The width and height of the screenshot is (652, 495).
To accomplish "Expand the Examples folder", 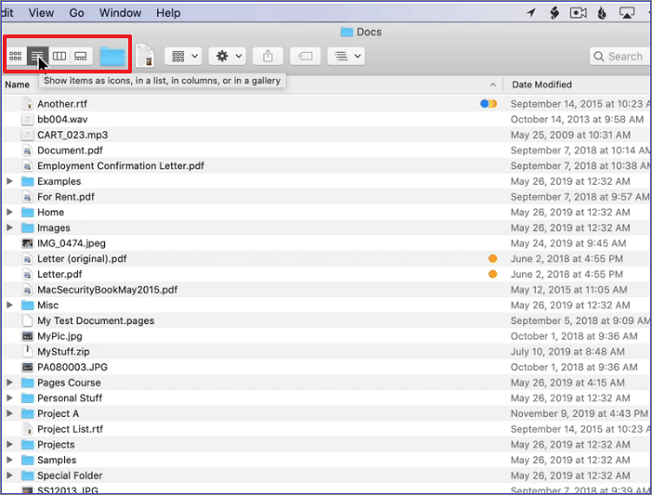I will coord(9,181).
